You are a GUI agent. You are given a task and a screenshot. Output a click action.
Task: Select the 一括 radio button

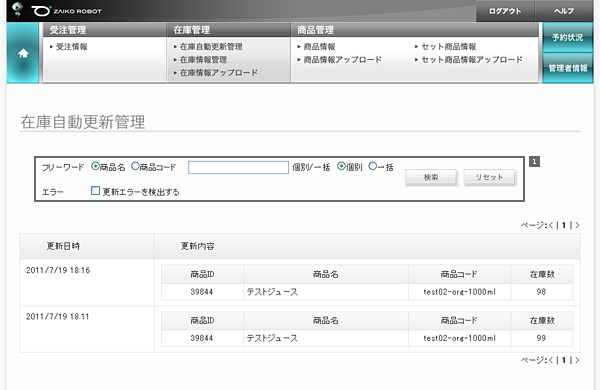[x=373, y=166]
